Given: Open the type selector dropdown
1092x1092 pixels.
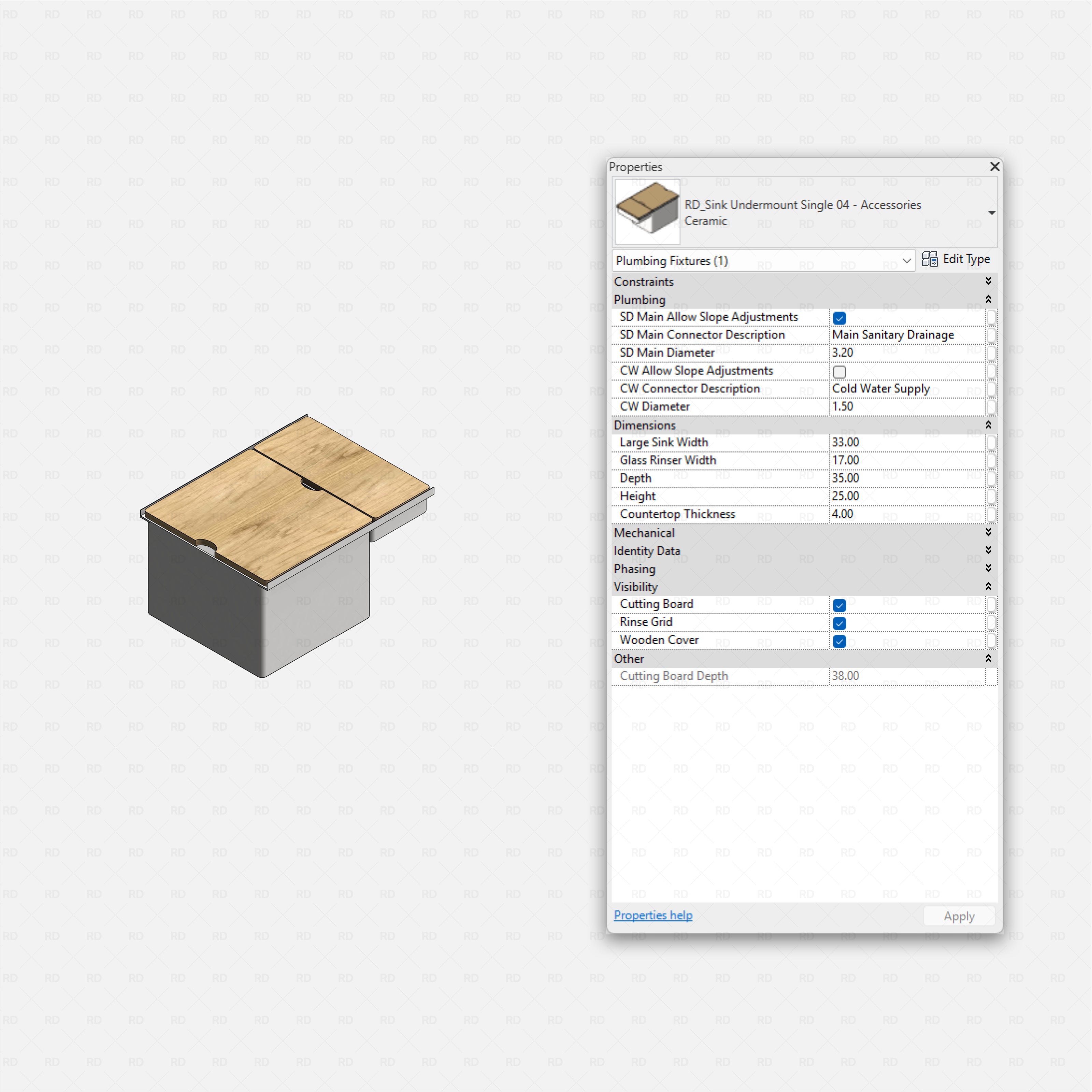Looking at the screenshot, I should coord(992,213).
